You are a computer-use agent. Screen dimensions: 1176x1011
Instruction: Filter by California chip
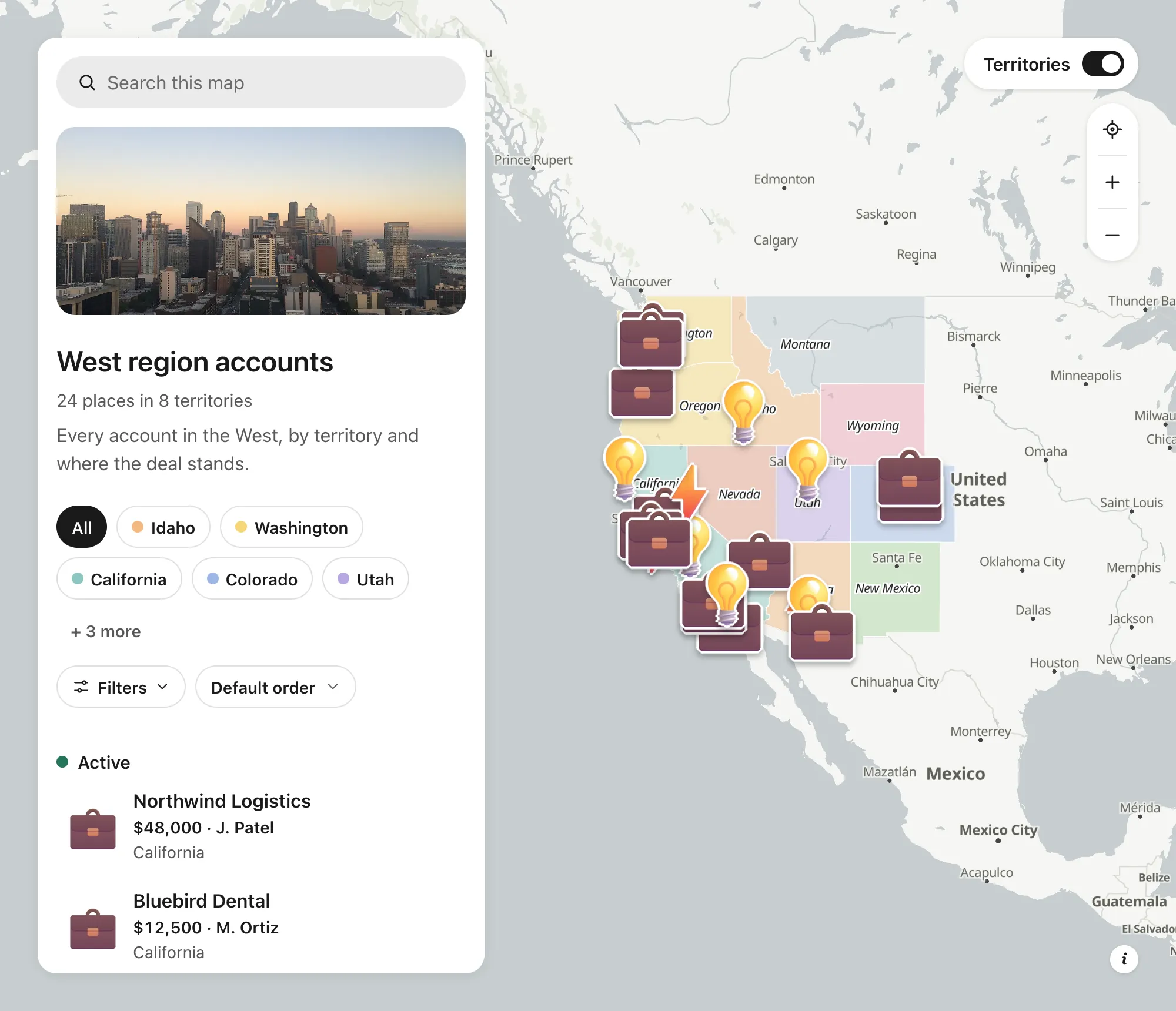click(x=119, y=579)
